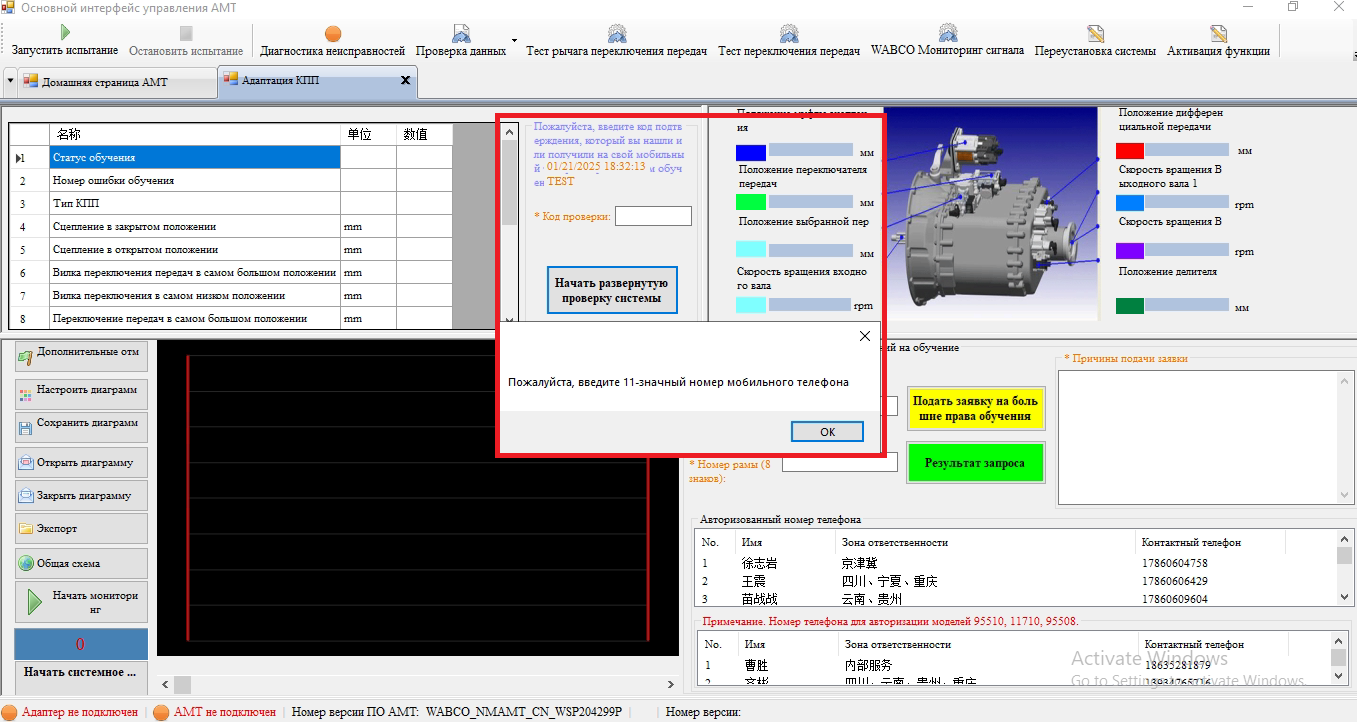Click the 名称 column header

click(x=195, y=134)
